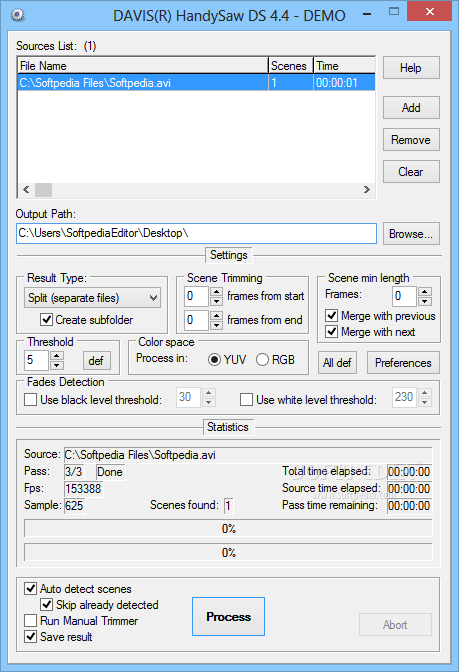Click the Pass time remaining value

click(x=409, y=506)
